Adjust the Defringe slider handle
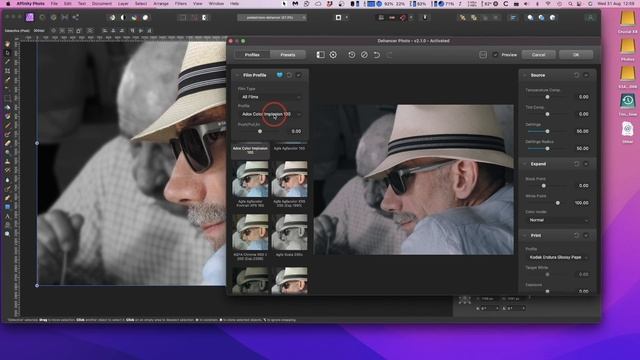 pos(547,131)
